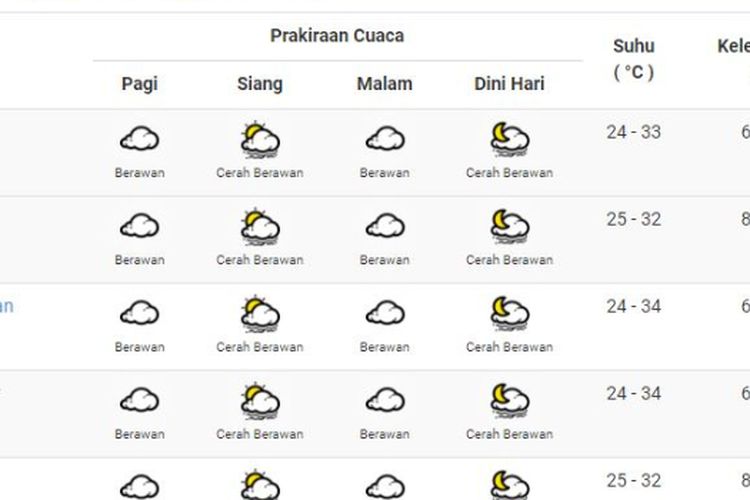750x500 pixels.
Task: Click first row Siang partly sunny icon
Action: [x=259, y=140]
